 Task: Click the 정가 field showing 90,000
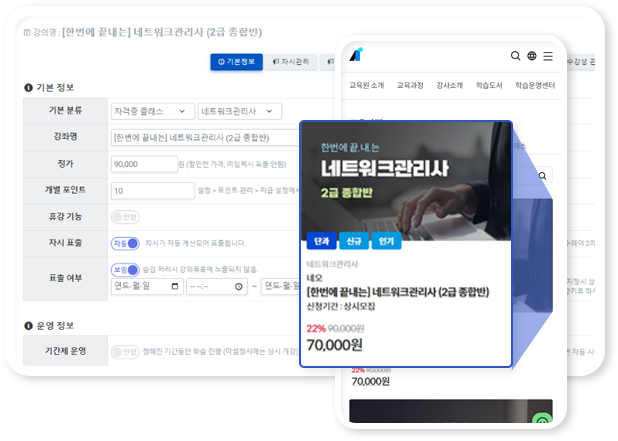tap(144, 164)
